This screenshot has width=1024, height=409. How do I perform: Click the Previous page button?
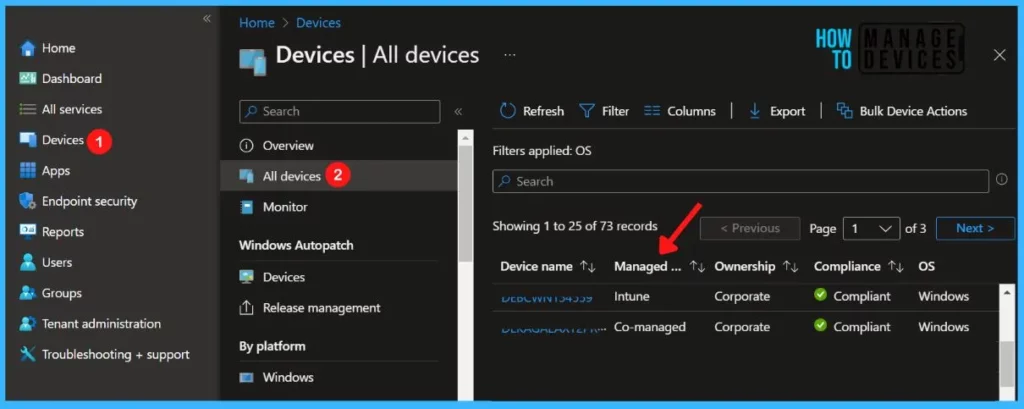[x=750, y=229]
